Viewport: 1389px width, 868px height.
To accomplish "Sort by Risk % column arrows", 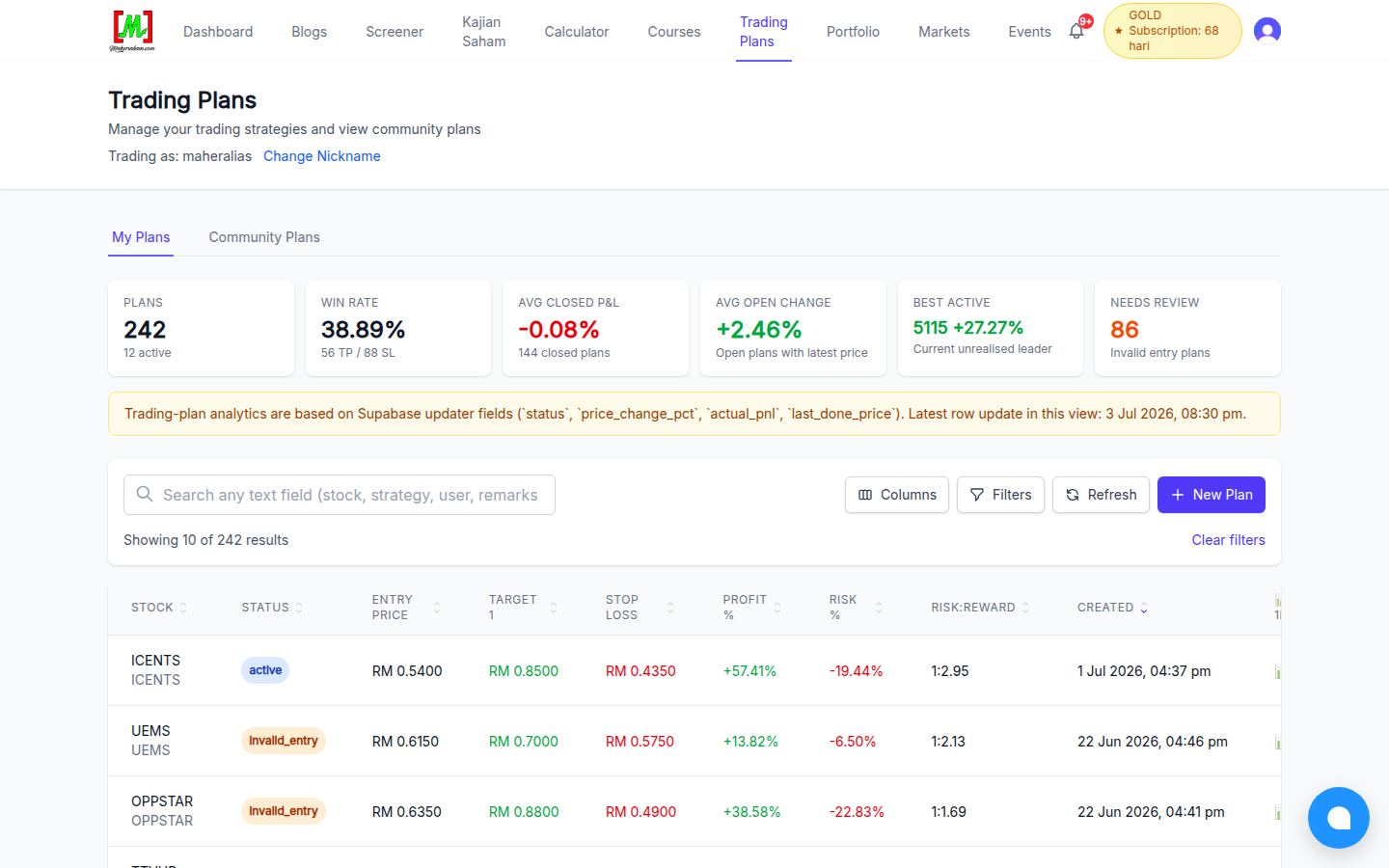I will pos(879,608).
